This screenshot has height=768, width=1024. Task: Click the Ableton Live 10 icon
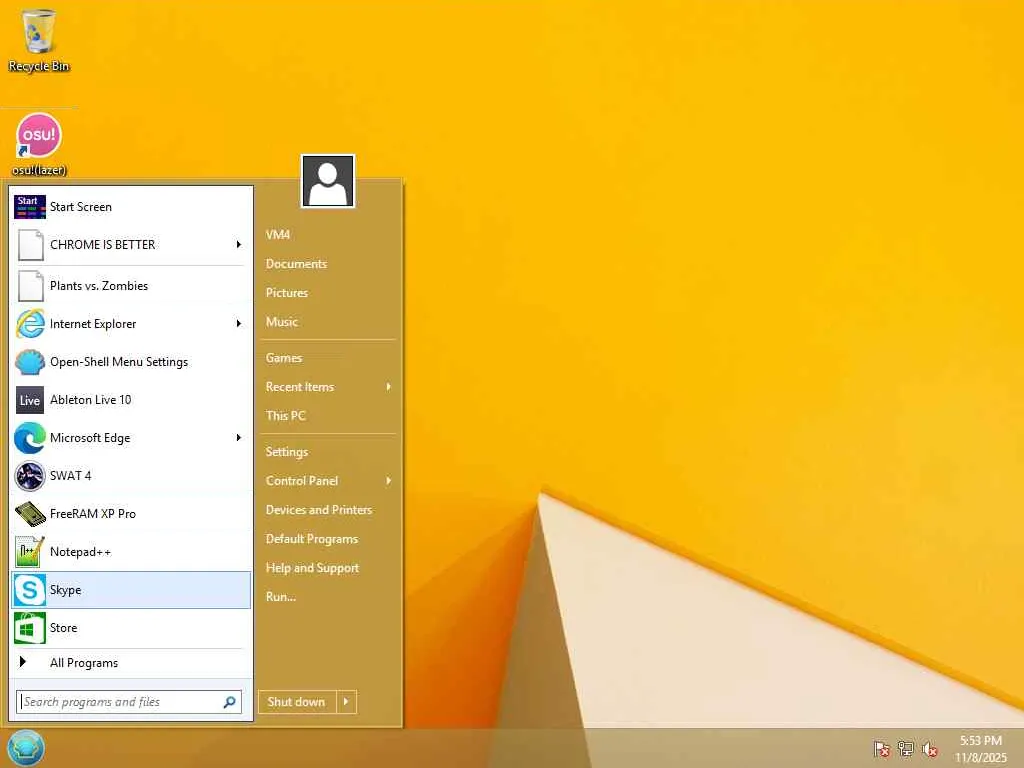pyautogui.click(x=30, y=400)
